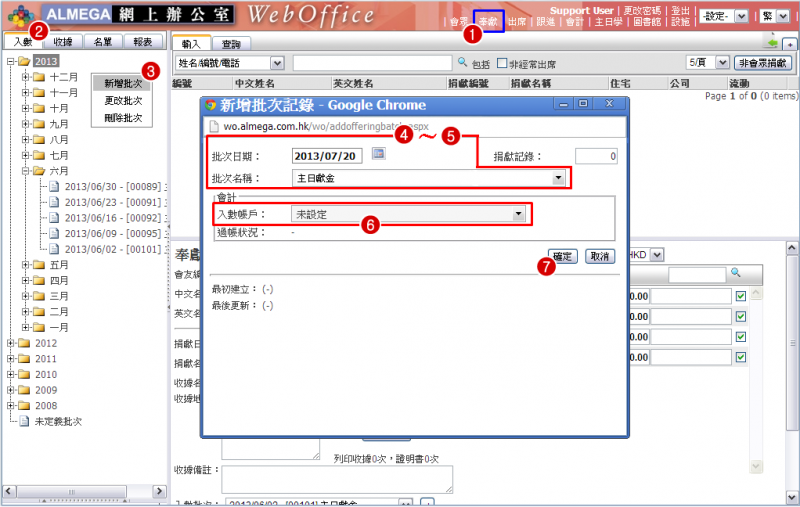Select the 2013/06/02 - [00101] batch

tap(112, 249)
